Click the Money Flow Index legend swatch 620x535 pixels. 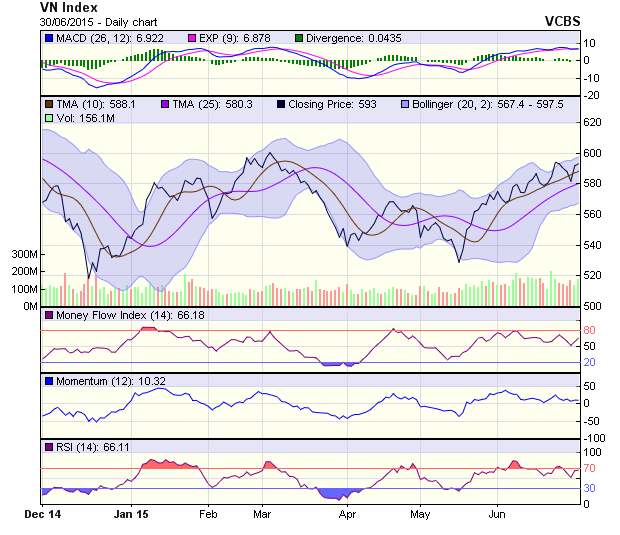pos(48,315)
